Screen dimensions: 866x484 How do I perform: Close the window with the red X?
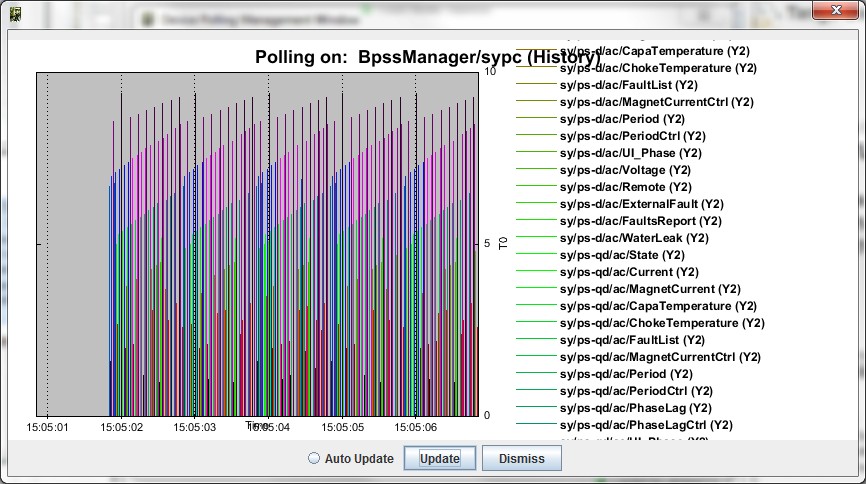click(836, 10)
